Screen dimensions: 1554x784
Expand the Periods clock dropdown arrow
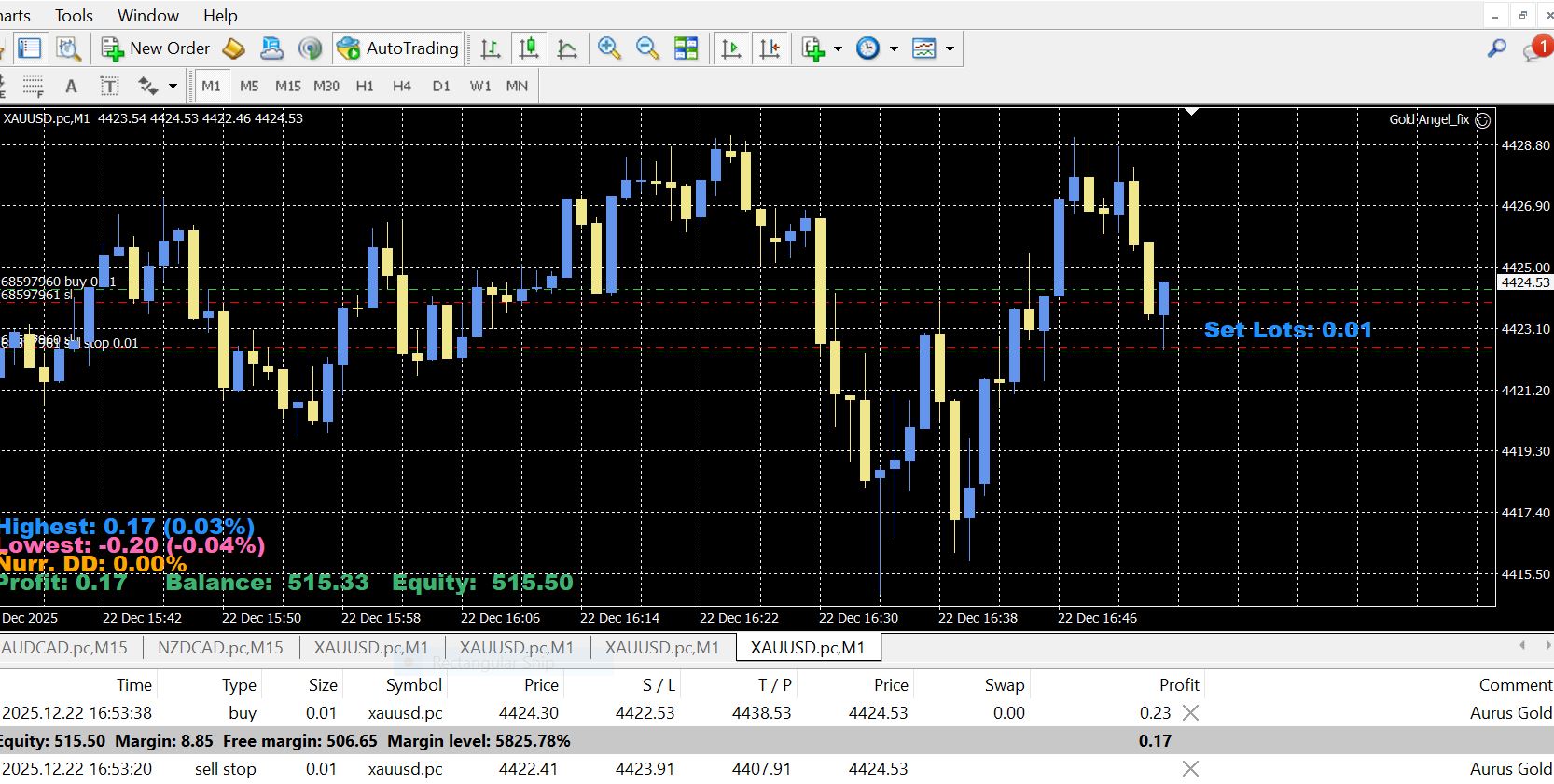point(894,48)
